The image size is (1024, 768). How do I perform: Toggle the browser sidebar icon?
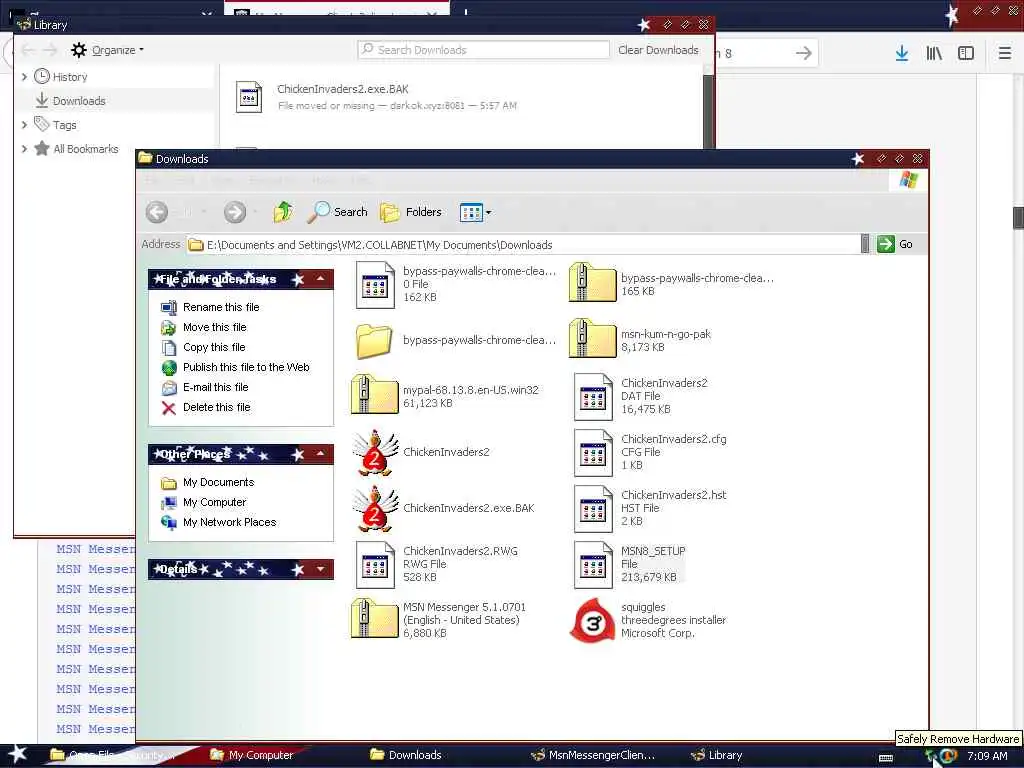click(966, 53)
